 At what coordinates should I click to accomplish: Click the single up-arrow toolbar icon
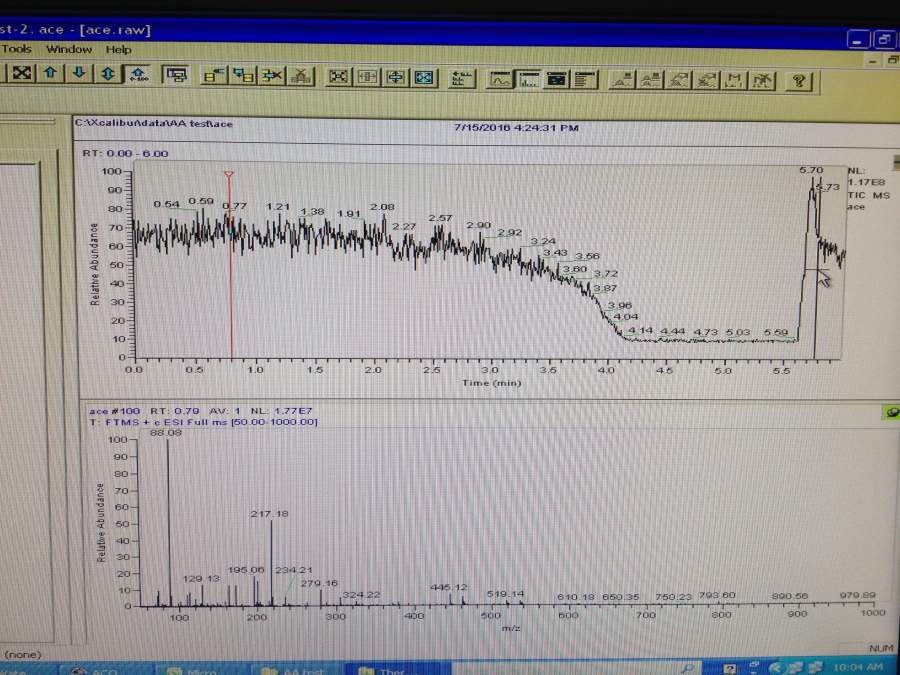51,73
